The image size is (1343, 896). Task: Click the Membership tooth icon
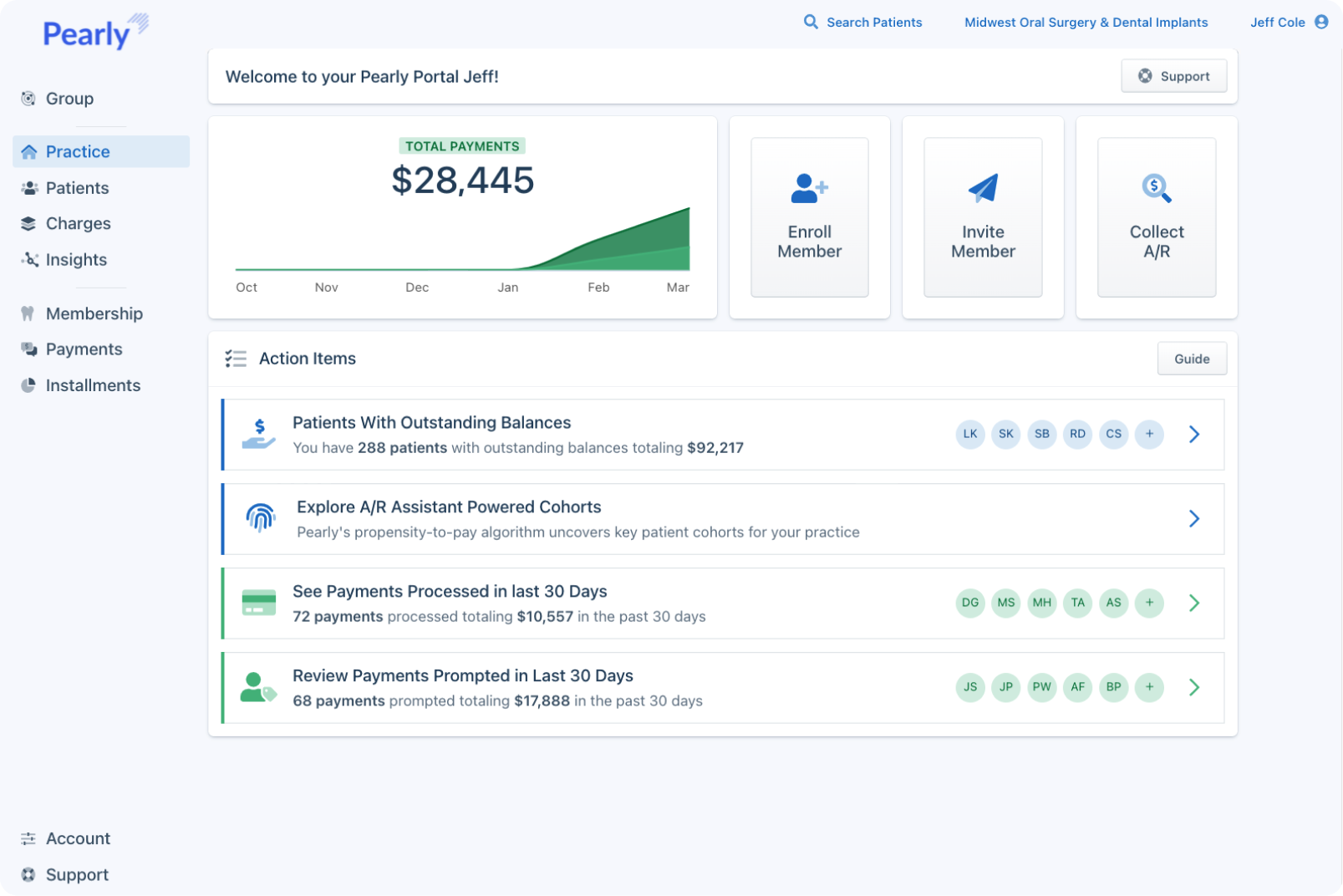[28, 313]
